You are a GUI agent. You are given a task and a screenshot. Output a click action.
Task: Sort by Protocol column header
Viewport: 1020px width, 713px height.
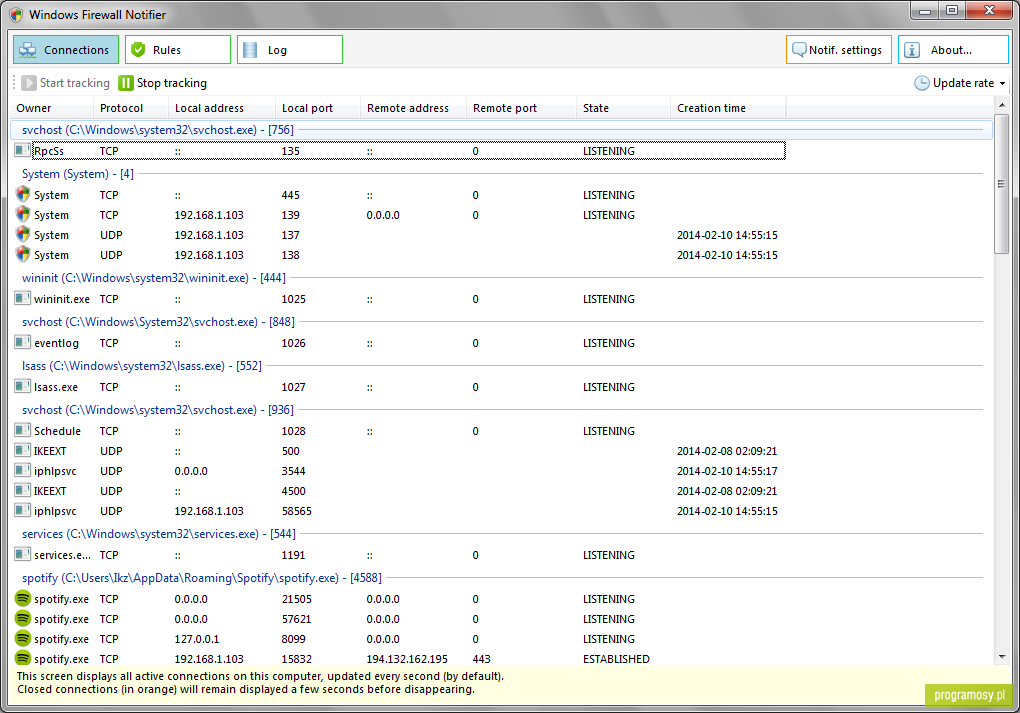click(131, 108)
